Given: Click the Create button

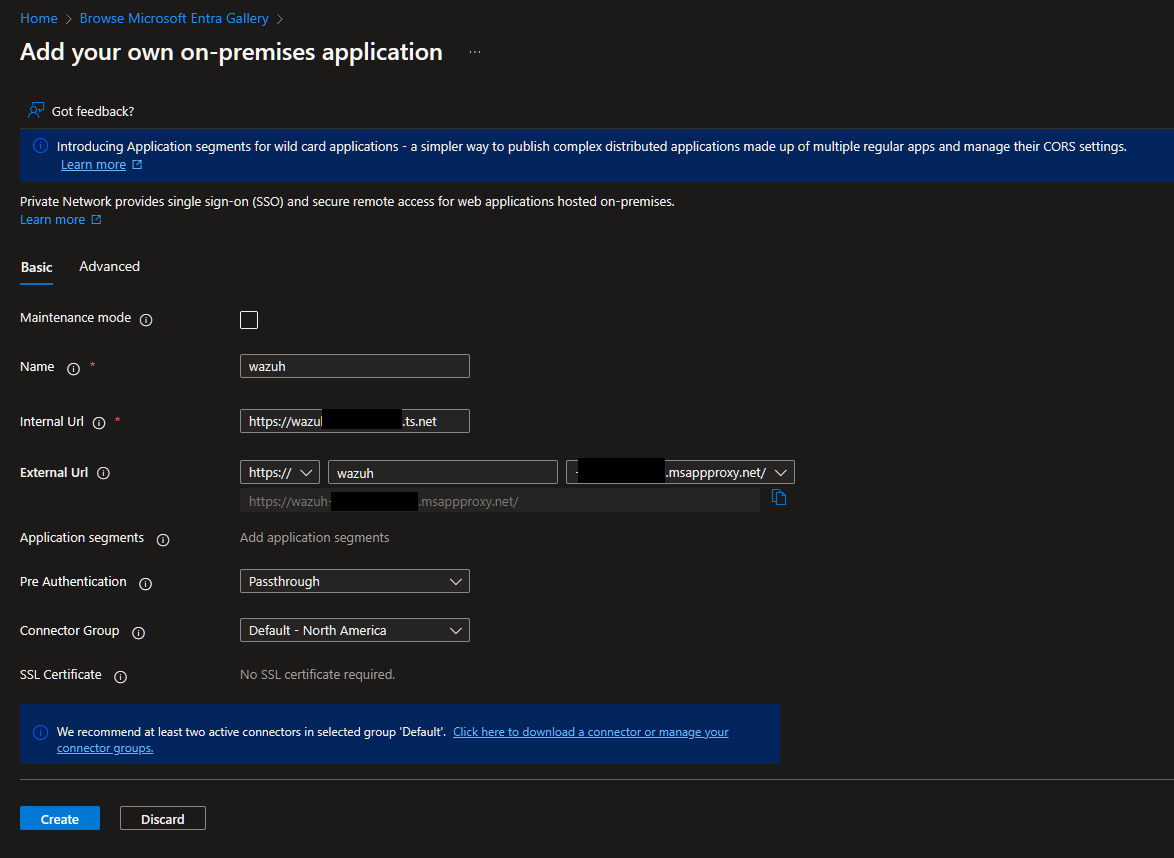Looking at the screenshot, I should point(60,819).
